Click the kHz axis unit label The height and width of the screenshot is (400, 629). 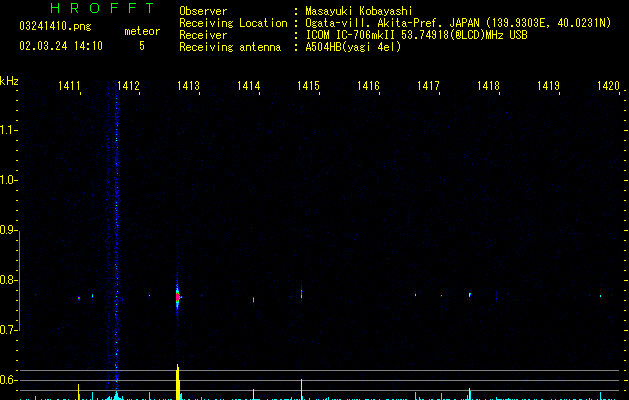point(9,81)
